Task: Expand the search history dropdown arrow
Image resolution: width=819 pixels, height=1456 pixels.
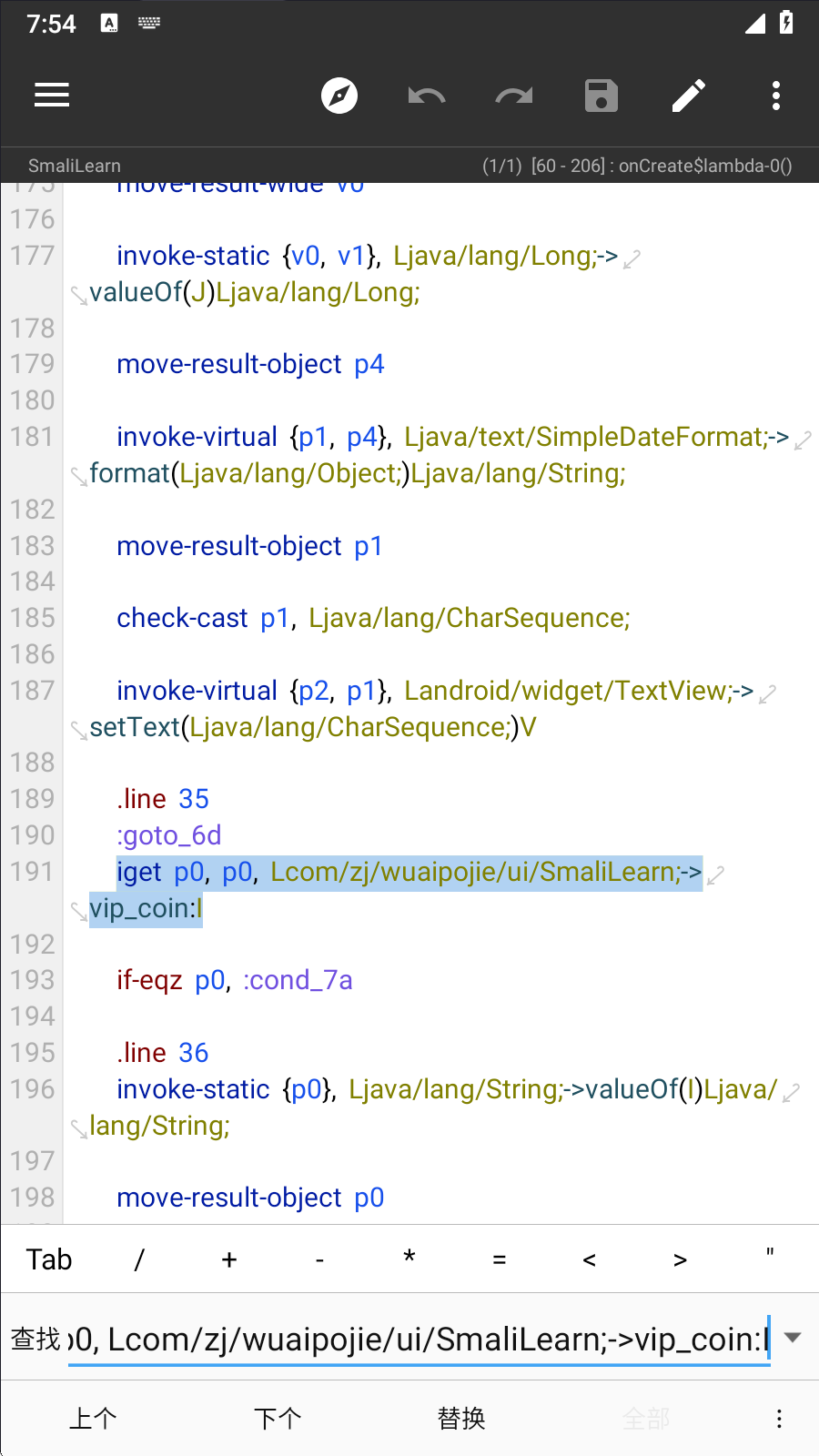Action: [x=793, y=1338]
